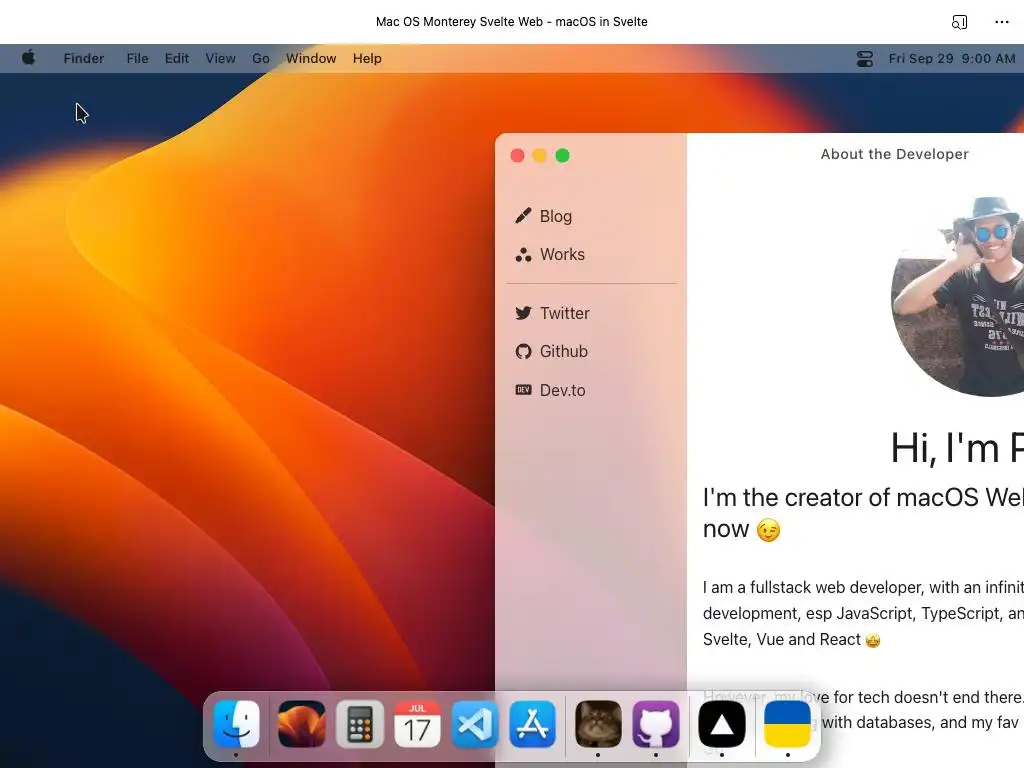Image resolution: width=1024 pixels, height=768 pixels.
Task: Open the Apple menu
Action: (x=28, y=58)
